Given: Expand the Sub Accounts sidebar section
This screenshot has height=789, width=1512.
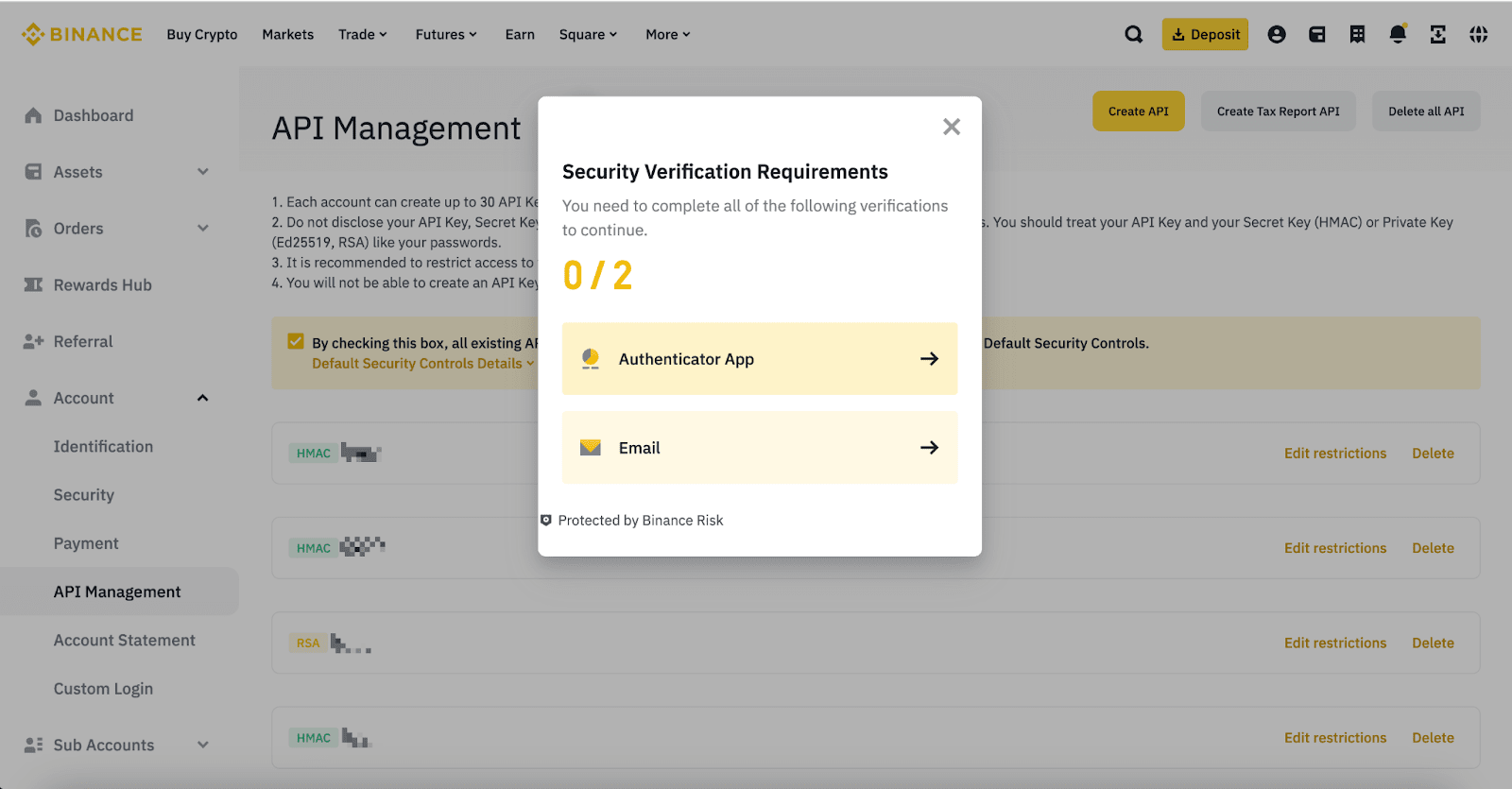Looking at the screenshot, I should [202, 745].
